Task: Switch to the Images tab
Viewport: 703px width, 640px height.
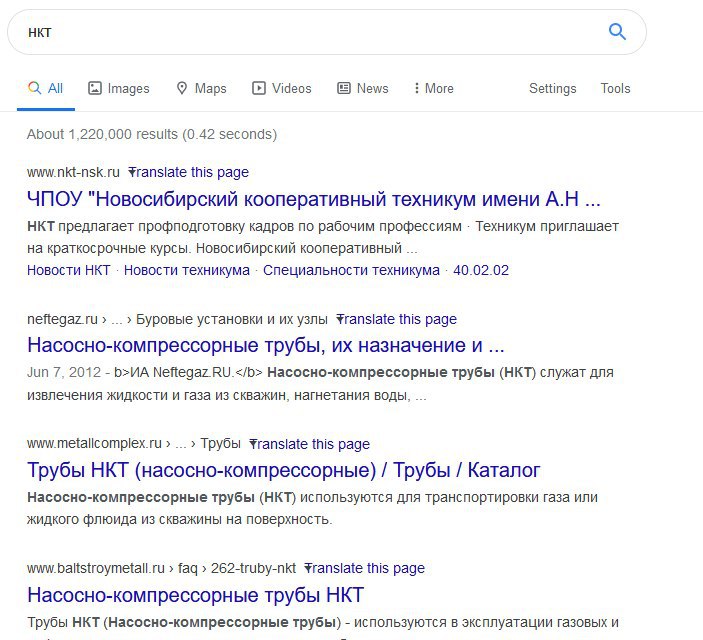Action: coord(118,88)
